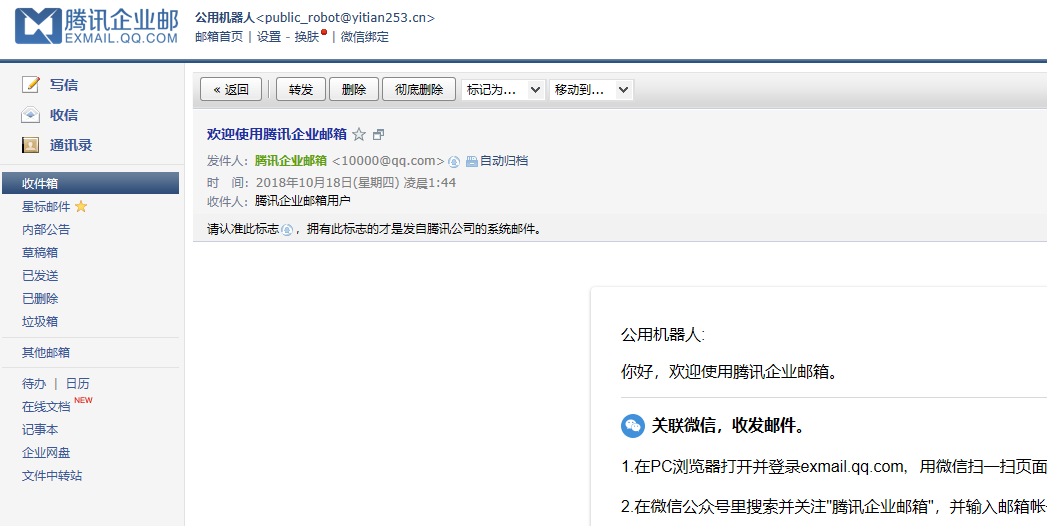Open 在线文档 online documents
1047x526 pixels.
pyautogui.click(x=46, y=407)
